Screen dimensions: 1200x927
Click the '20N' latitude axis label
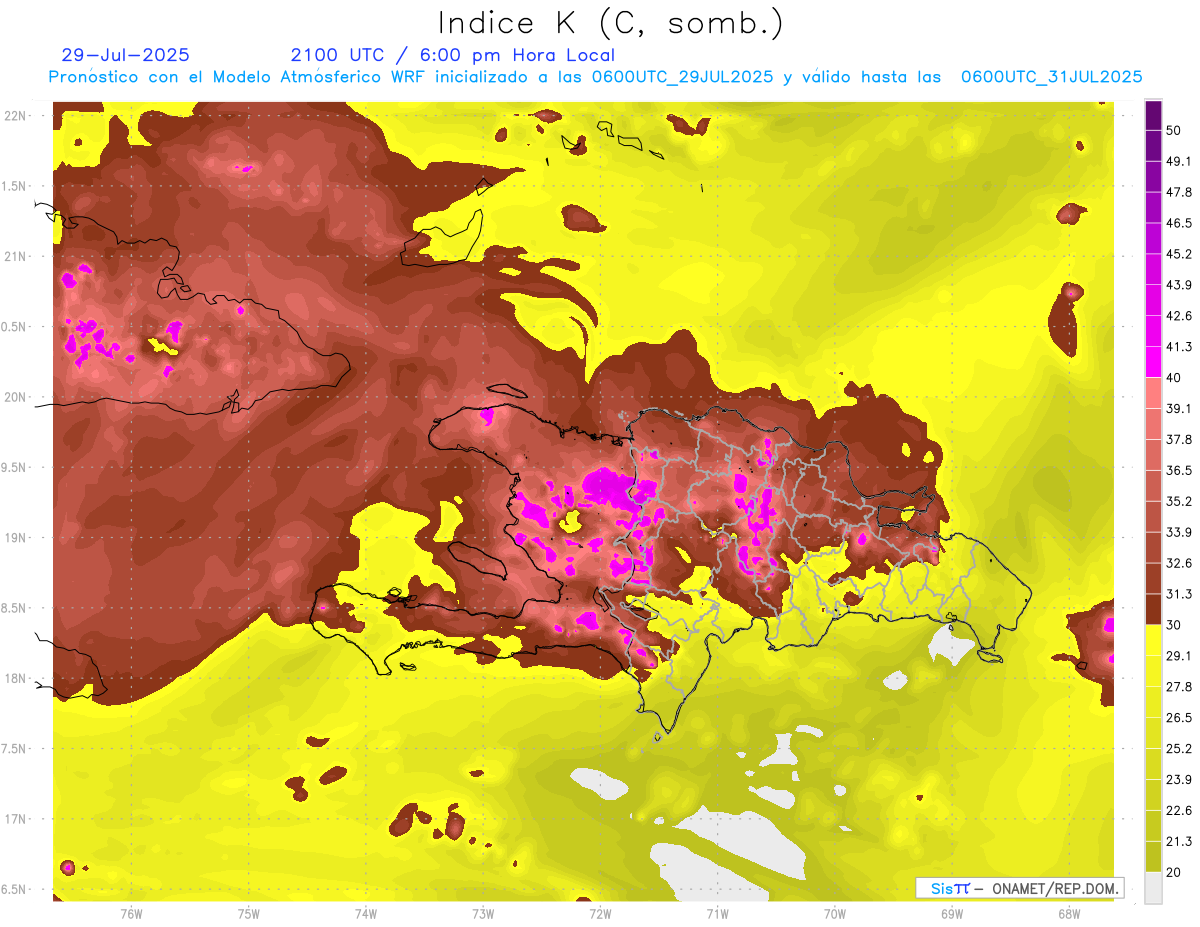click(x=15, y=397)
